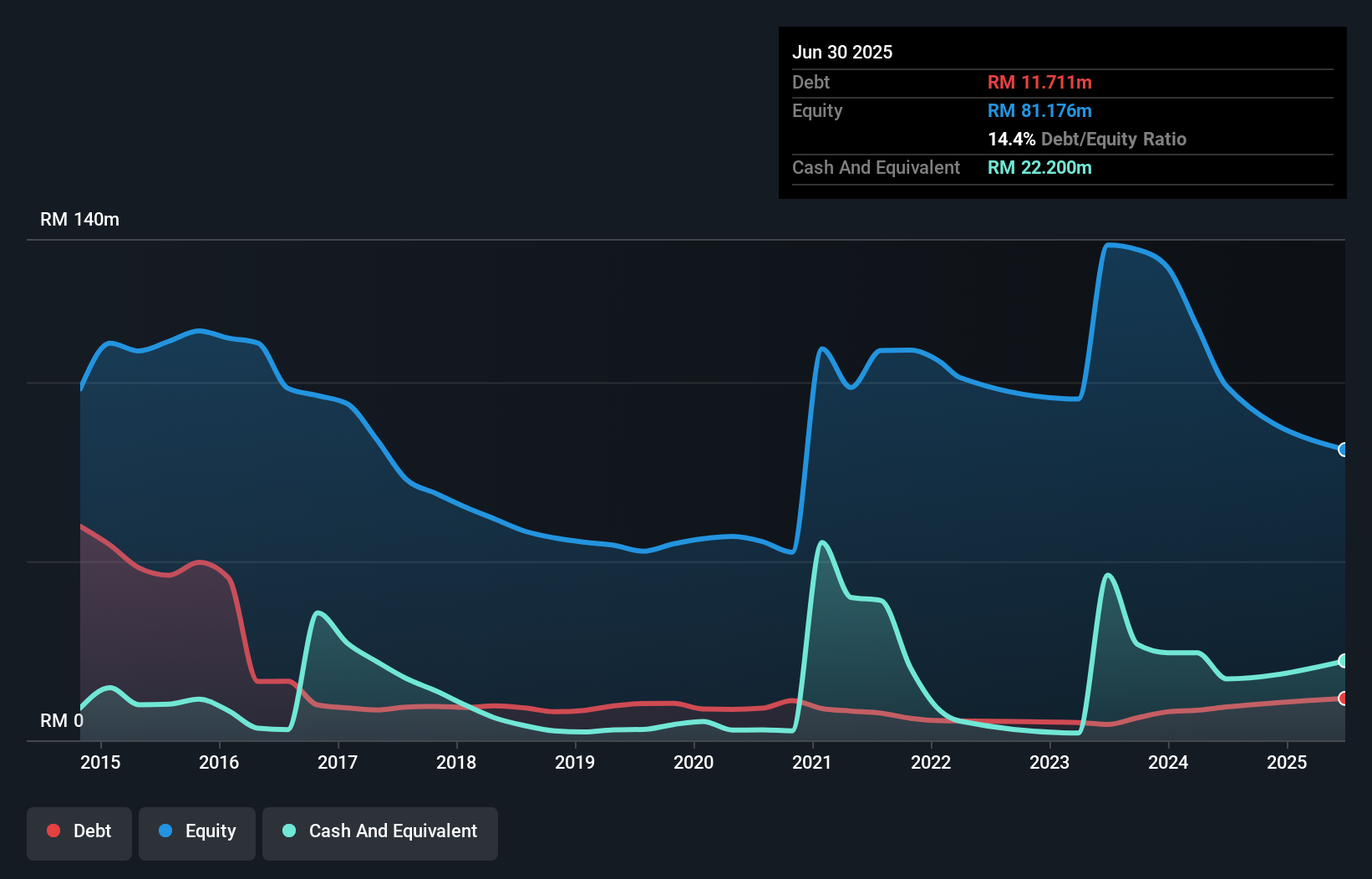1372x879 pixels.
Task: Select the 2020 year label
Action: (694, 762)
